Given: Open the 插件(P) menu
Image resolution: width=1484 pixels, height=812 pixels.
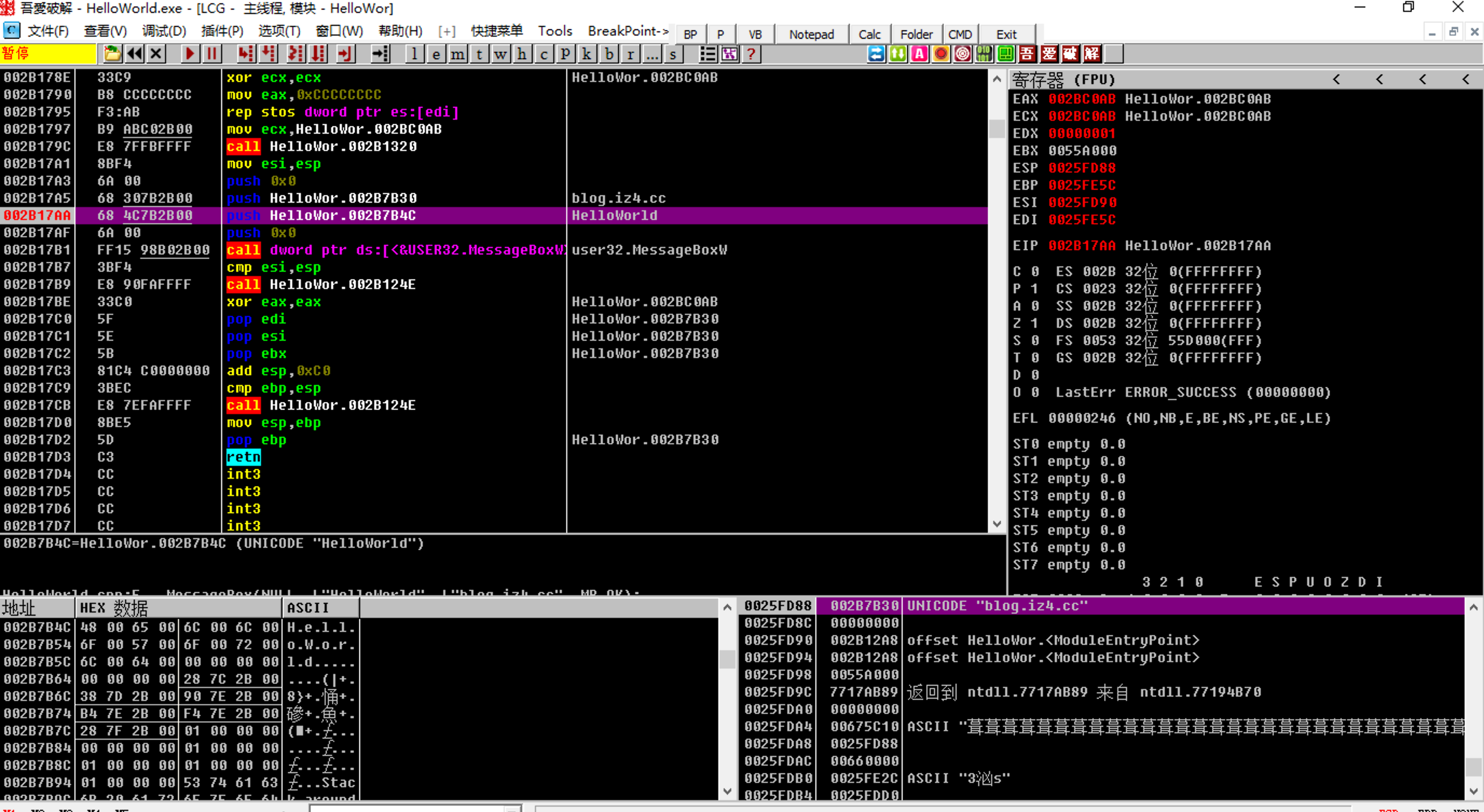Looking at the screenshot, I should [222, 31].
